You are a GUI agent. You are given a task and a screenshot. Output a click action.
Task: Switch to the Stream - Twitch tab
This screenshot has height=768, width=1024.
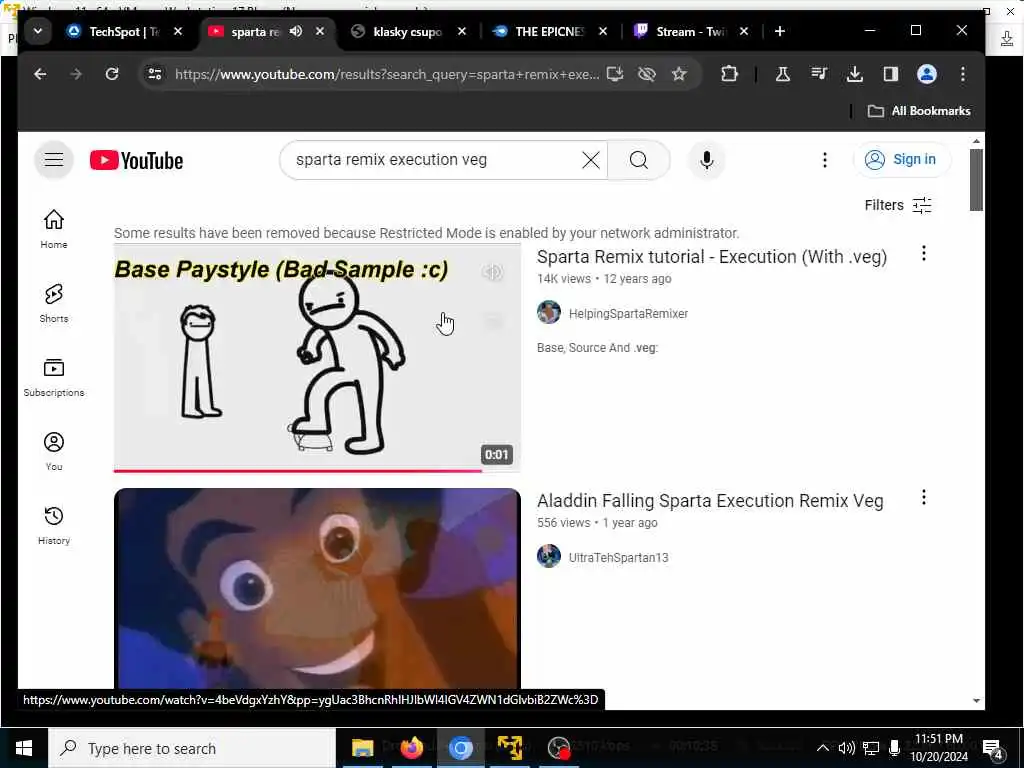pos(690,31)
